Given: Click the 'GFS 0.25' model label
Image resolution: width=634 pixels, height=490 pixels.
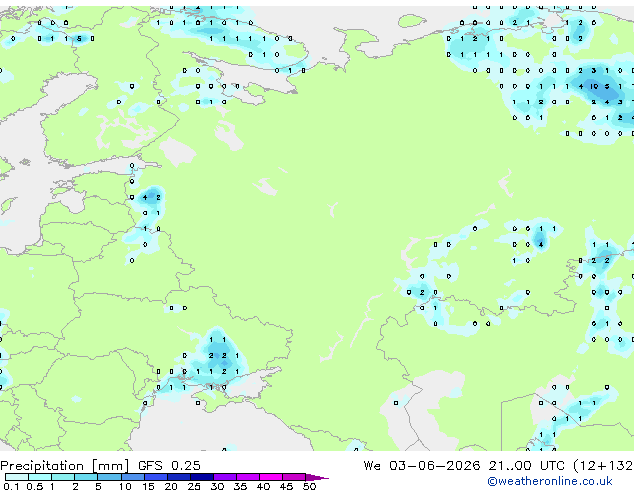Looking at the screenshot, I should (169, 466).
